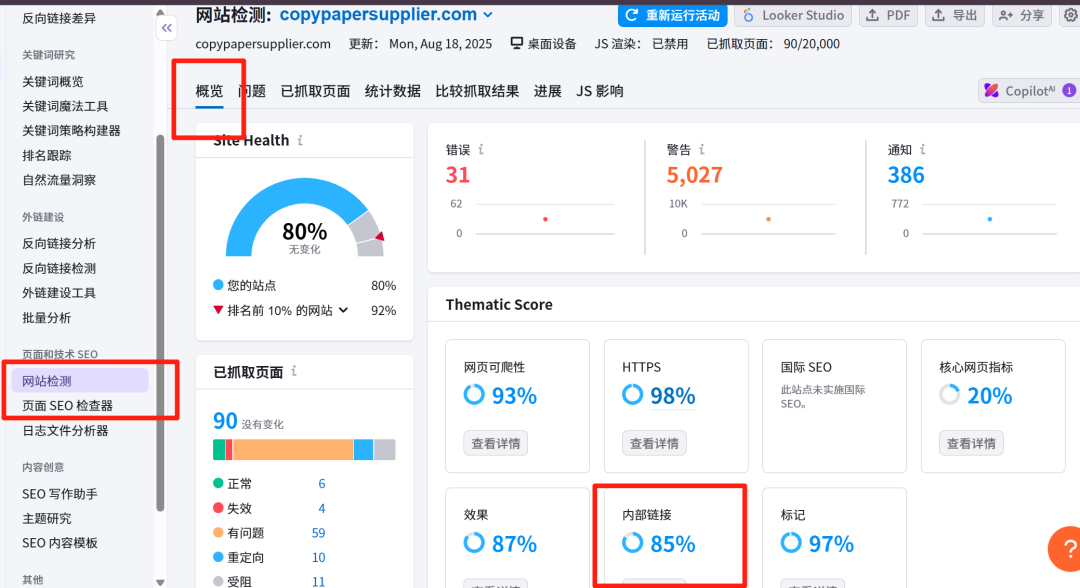The height and width of the screenshot is (588, 1080).
Task: Open the 比较抓取结果 tab
Action: coord(477,91)
